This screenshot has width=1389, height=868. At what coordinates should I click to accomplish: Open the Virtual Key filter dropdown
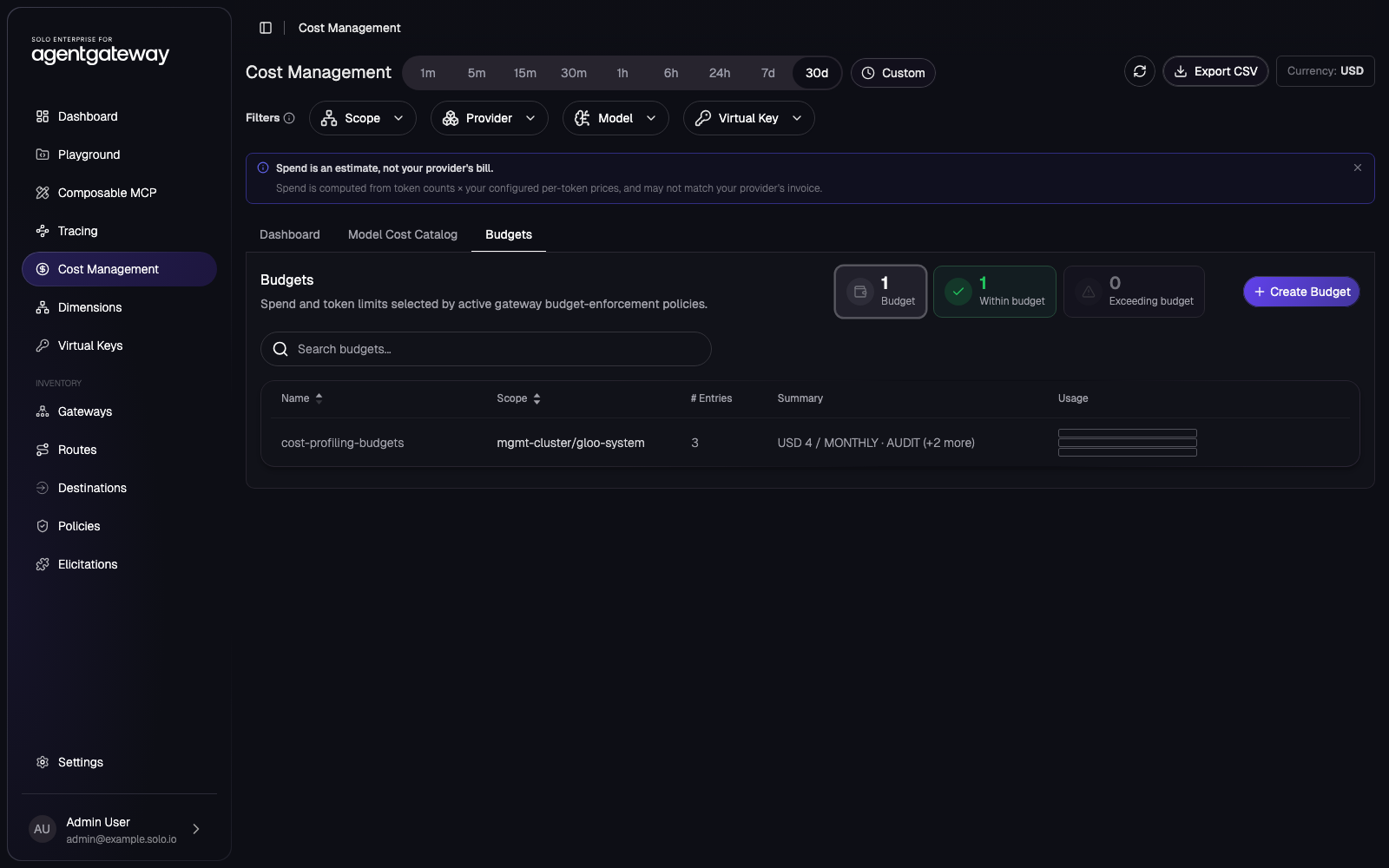(749, 118)
